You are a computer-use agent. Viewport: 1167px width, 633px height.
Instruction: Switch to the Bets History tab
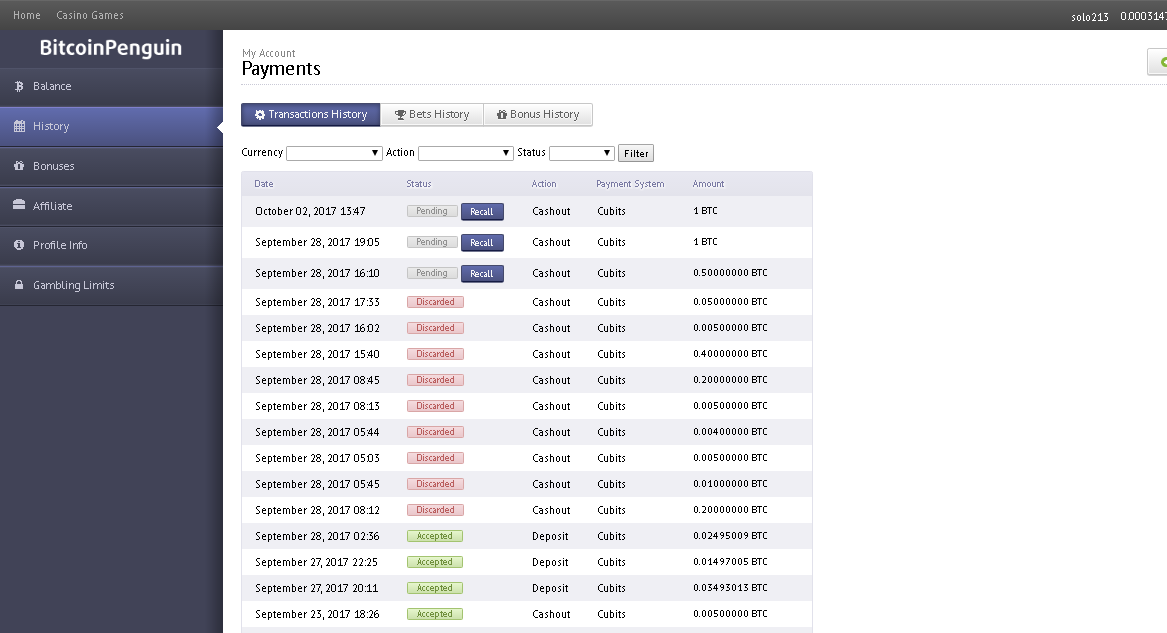pos(432,115)
